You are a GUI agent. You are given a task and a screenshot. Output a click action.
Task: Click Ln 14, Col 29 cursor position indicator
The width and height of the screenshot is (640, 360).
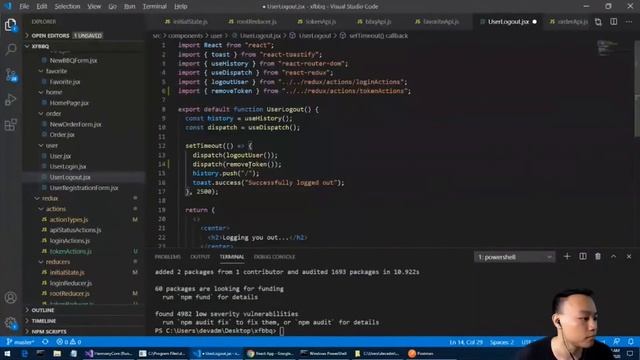tap(466, 342)
